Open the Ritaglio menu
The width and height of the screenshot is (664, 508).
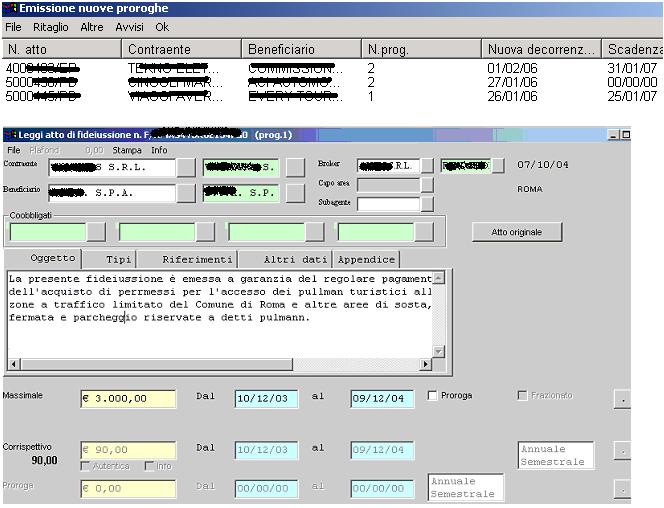click(51, 27)
